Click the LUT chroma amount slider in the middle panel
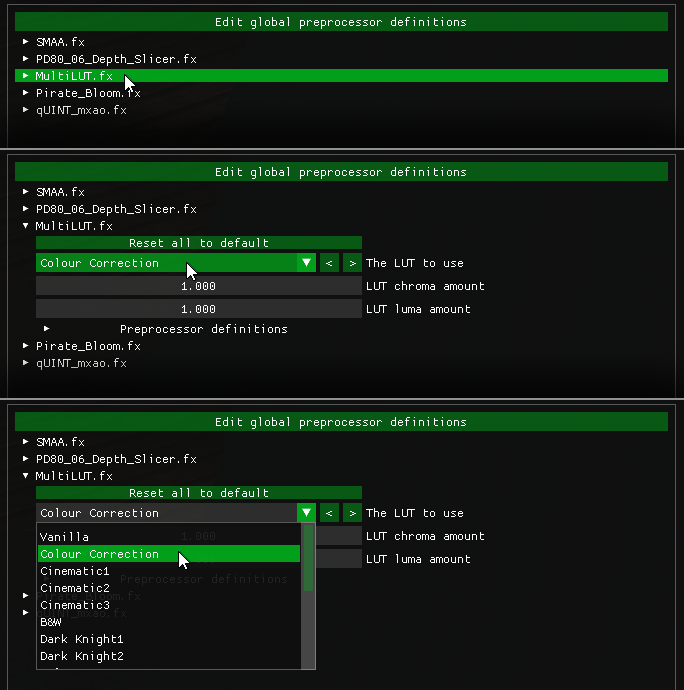 (x=198, y=286)
